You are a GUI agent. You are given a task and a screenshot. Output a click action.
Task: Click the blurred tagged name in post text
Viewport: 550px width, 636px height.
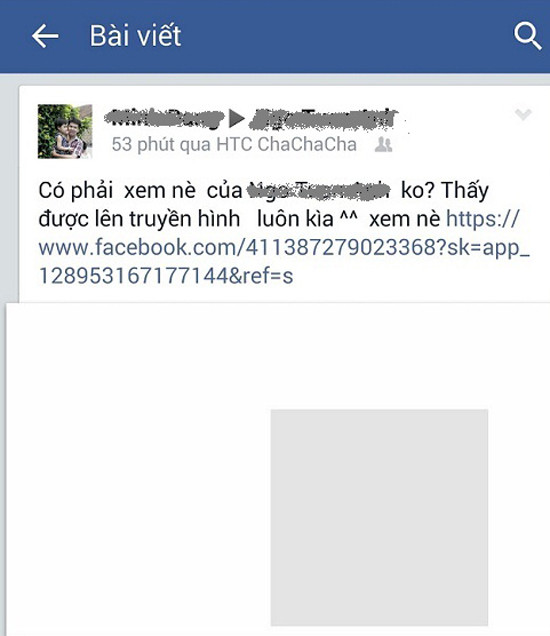tap(318, 190)
